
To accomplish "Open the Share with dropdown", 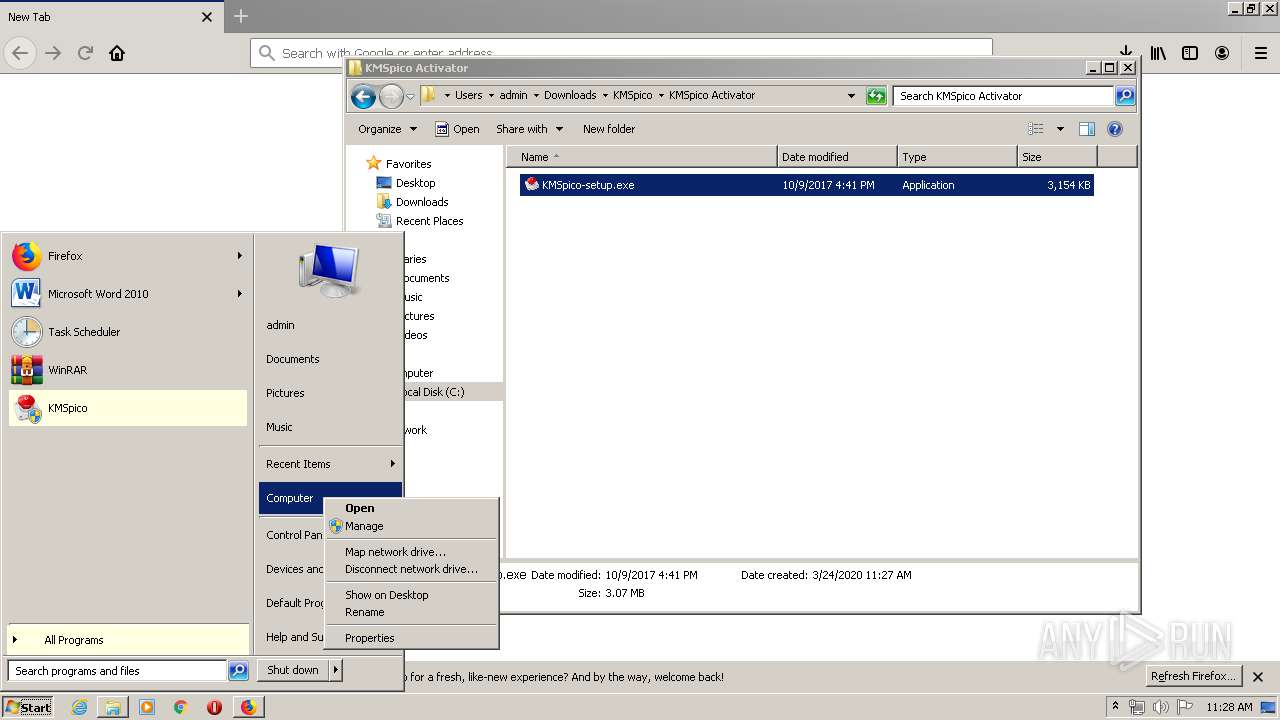I will click(x=529, y=129).
